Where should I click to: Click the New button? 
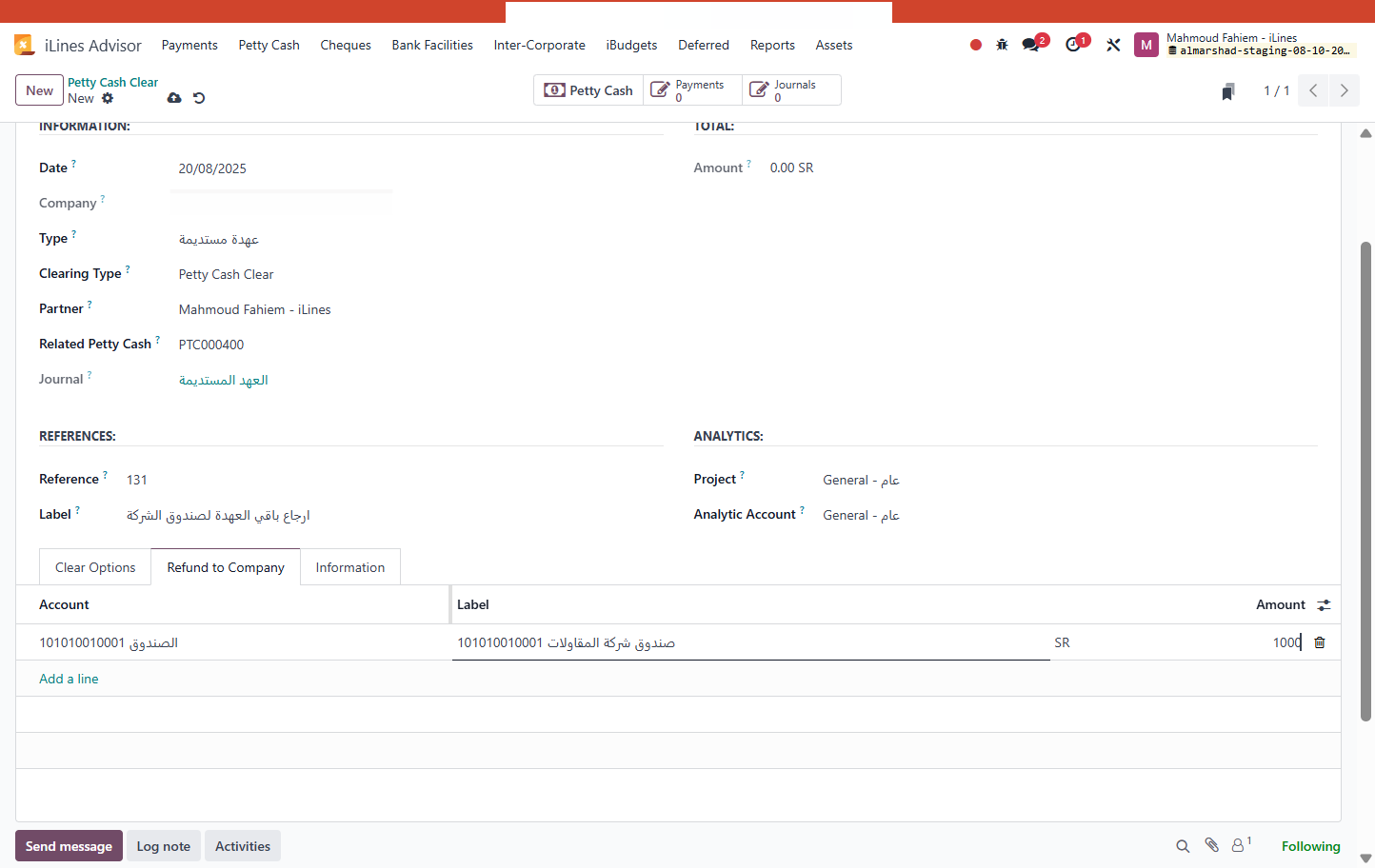[x=39, y=90]
